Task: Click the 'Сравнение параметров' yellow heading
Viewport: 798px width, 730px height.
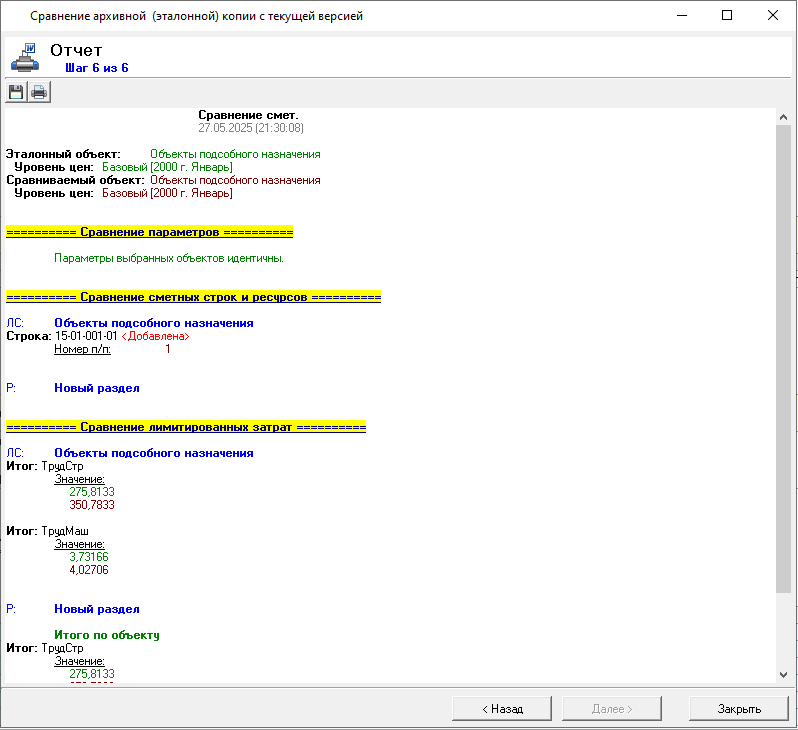Action: pyautogui.click(x=149, y=232)
